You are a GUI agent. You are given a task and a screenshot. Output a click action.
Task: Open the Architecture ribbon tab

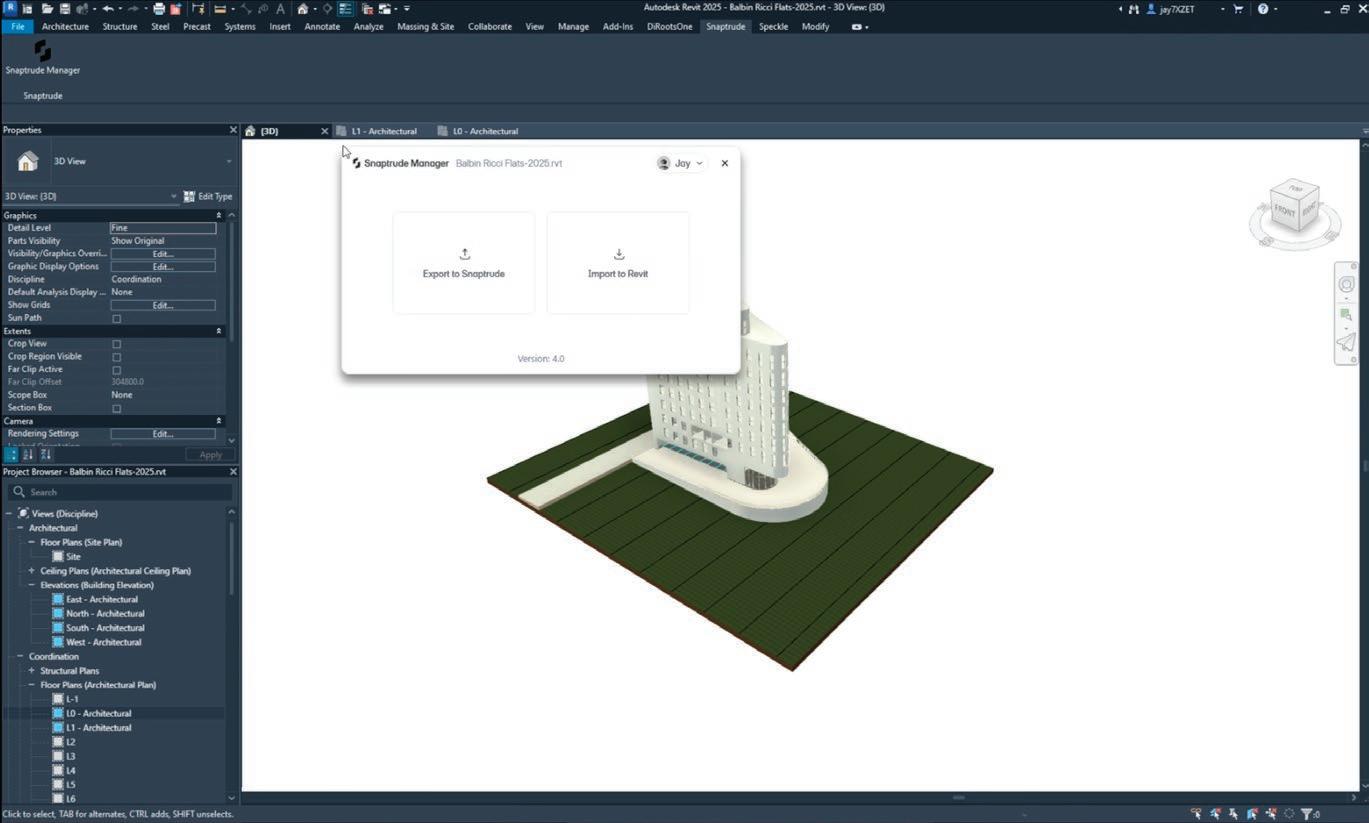65,27
